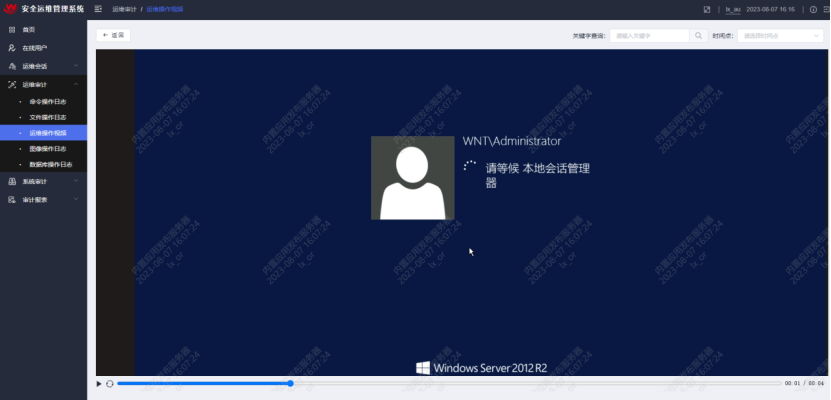Collapse the 运维审计 submenu chevron
831x400 pixels.
76,84
